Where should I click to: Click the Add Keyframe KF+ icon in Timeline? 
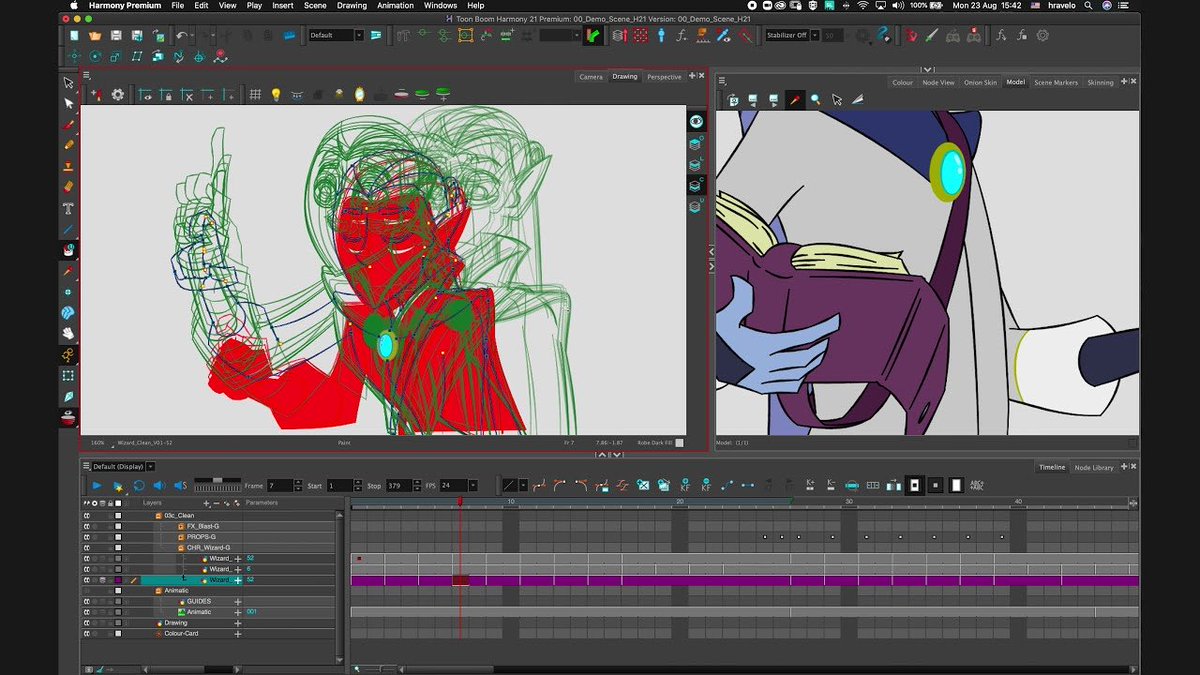click(x=685, y=485)
